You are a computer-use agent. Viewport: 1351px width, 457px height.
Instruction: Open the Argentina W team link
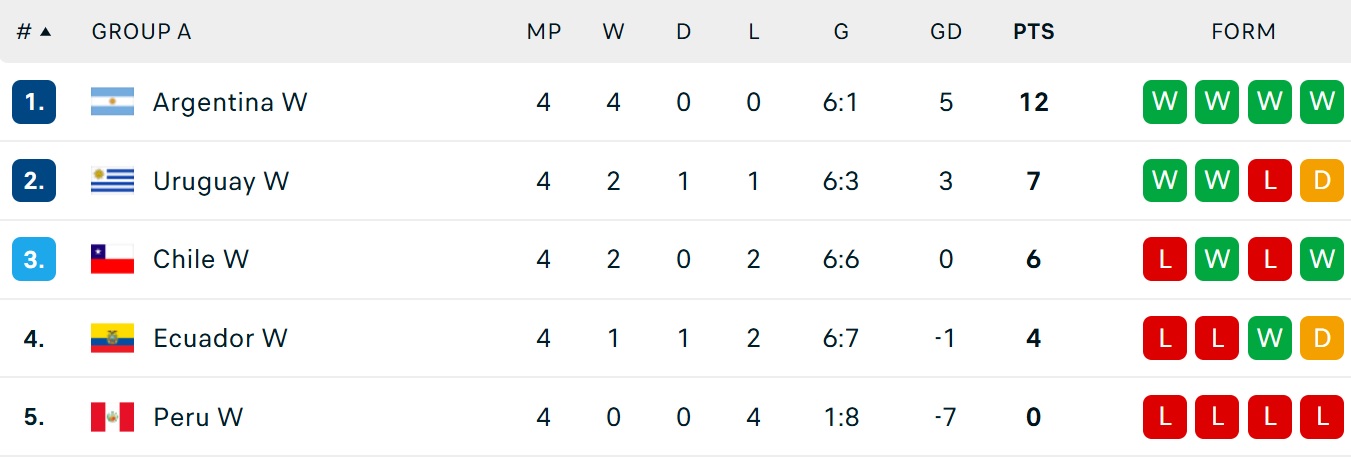230,102
